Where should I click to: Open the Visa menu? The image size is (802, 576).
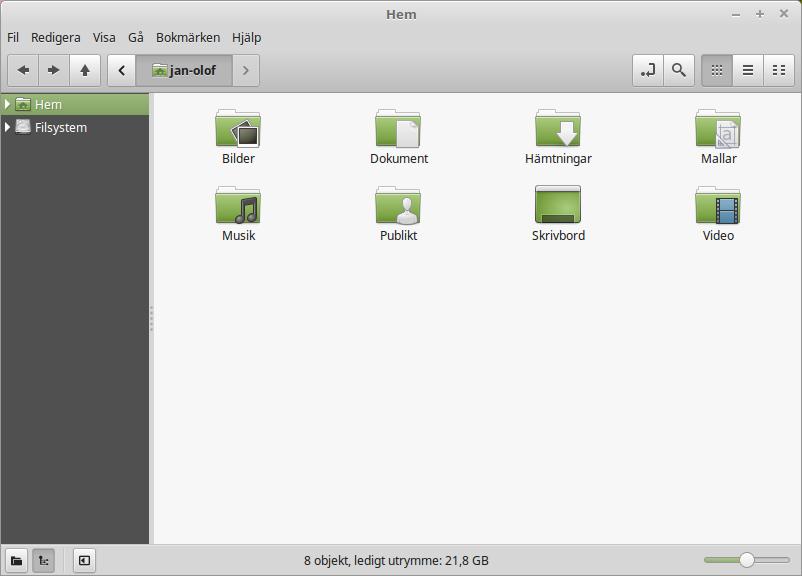click(x=104, y=38)
